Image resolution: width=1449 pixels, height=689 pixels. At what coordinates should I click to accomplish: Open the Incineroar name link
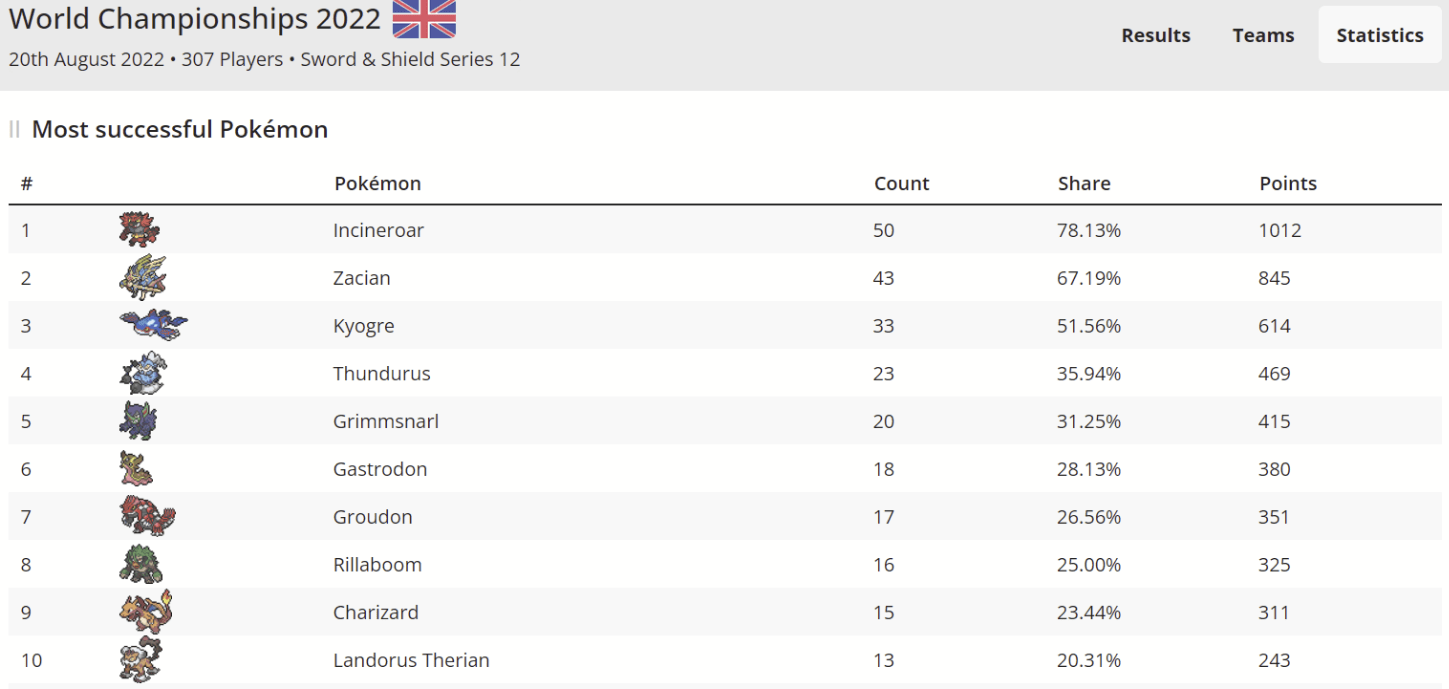(378, 230)
